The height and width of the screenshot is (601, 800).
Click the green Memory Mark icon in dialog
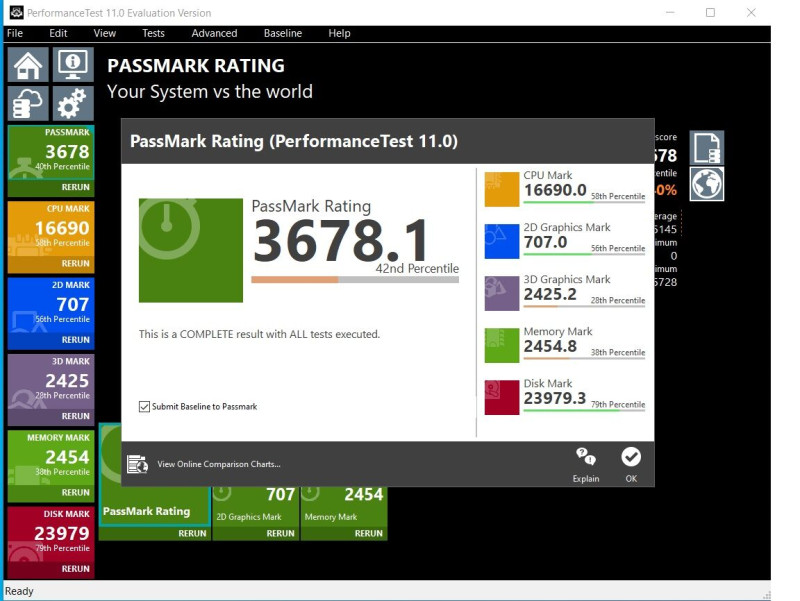(502, 345)
